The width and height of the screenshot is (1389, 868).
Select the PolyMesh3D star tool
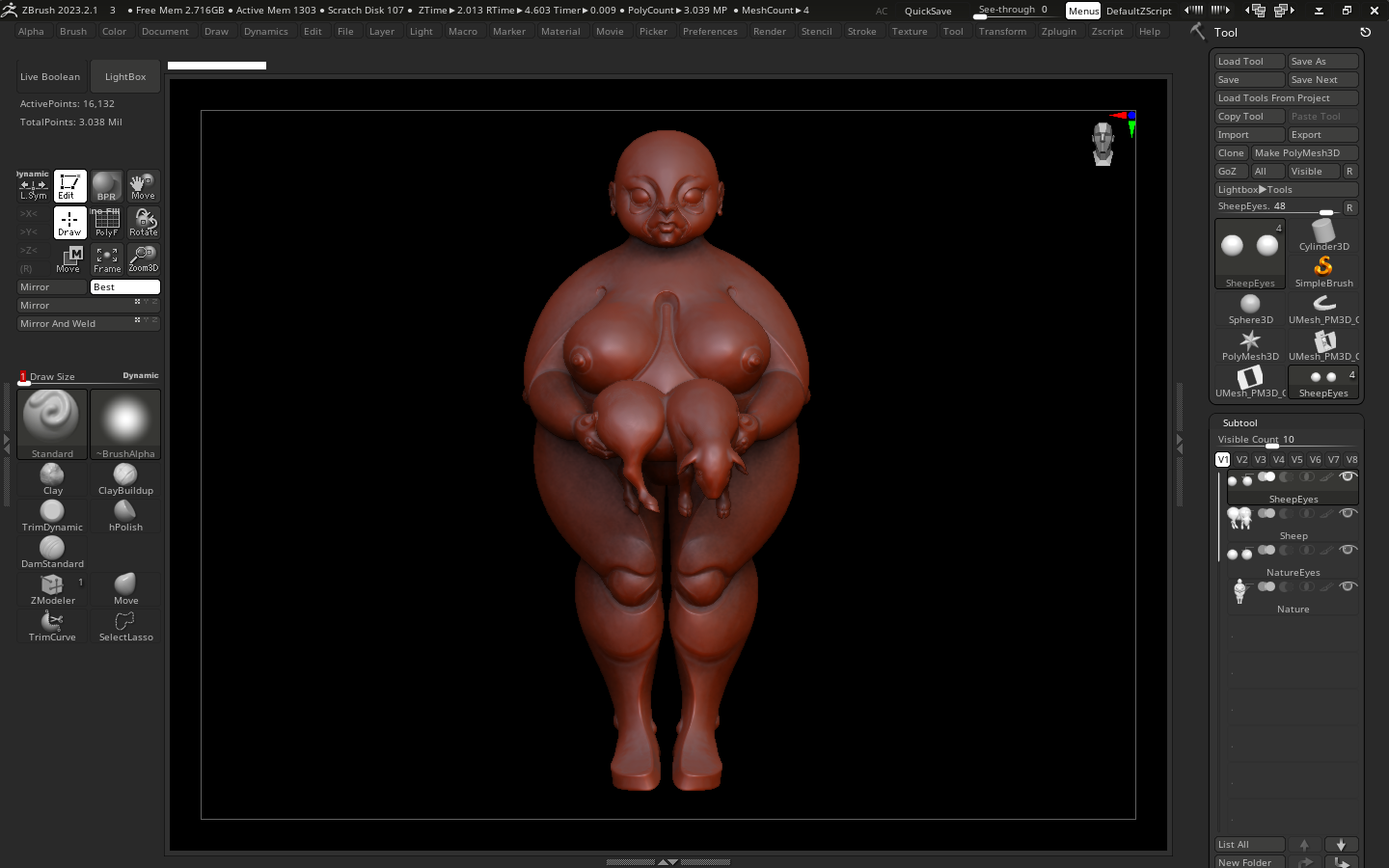(1250, 345)
